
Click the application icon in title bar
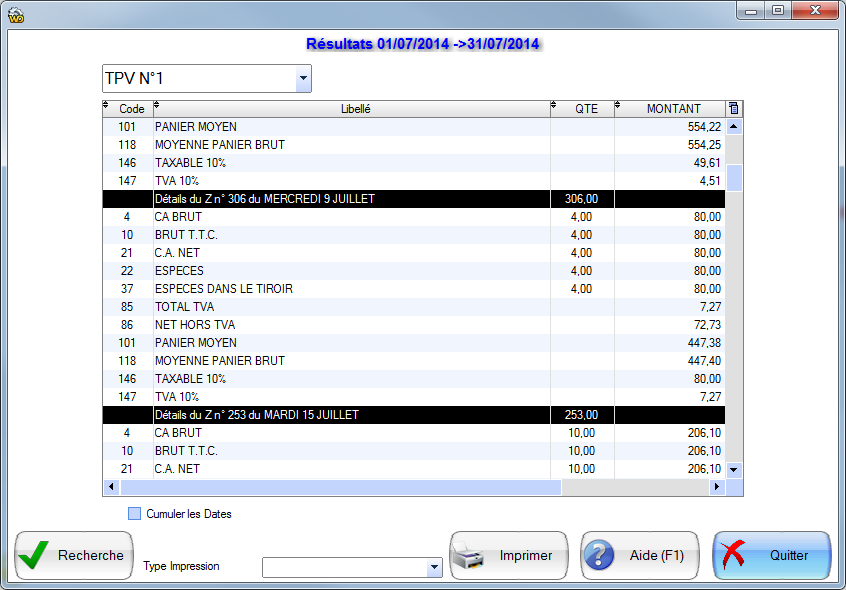pos(15,13)
